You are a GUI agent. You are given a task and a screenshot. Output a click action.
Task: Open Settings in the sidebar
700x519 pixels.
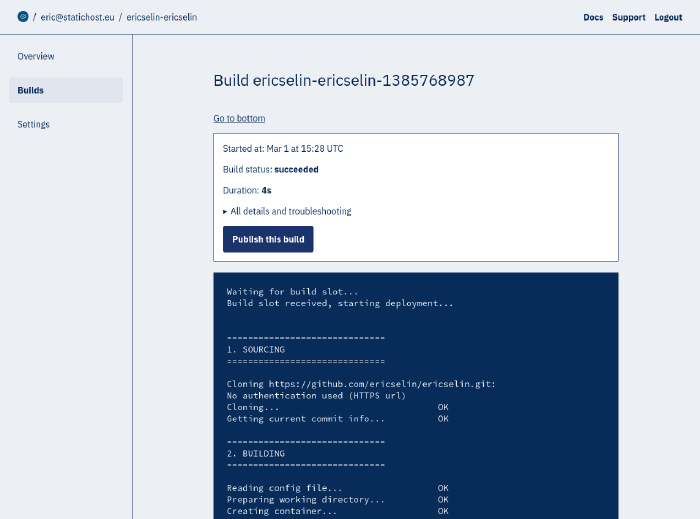[33, 124]
